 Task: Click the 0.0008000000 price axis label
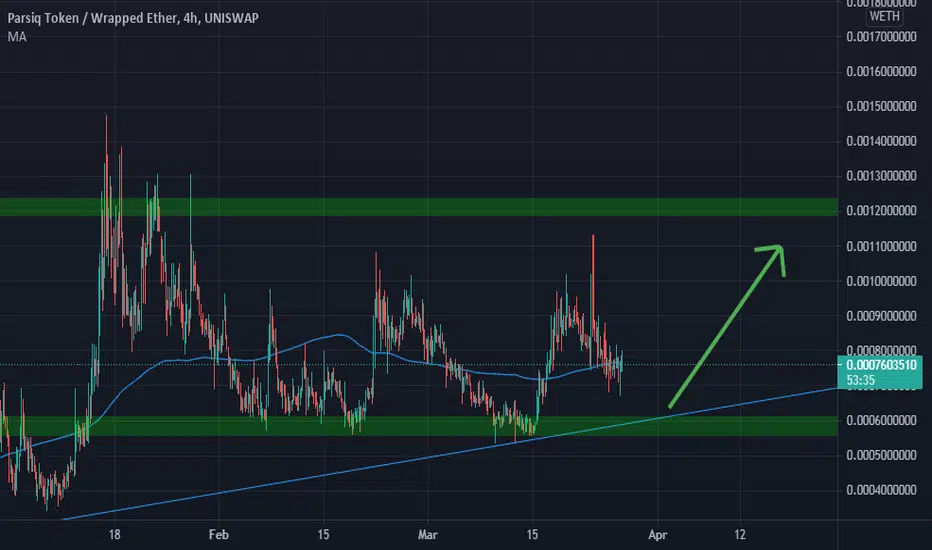pyautogui.click(x=881, y=350)
